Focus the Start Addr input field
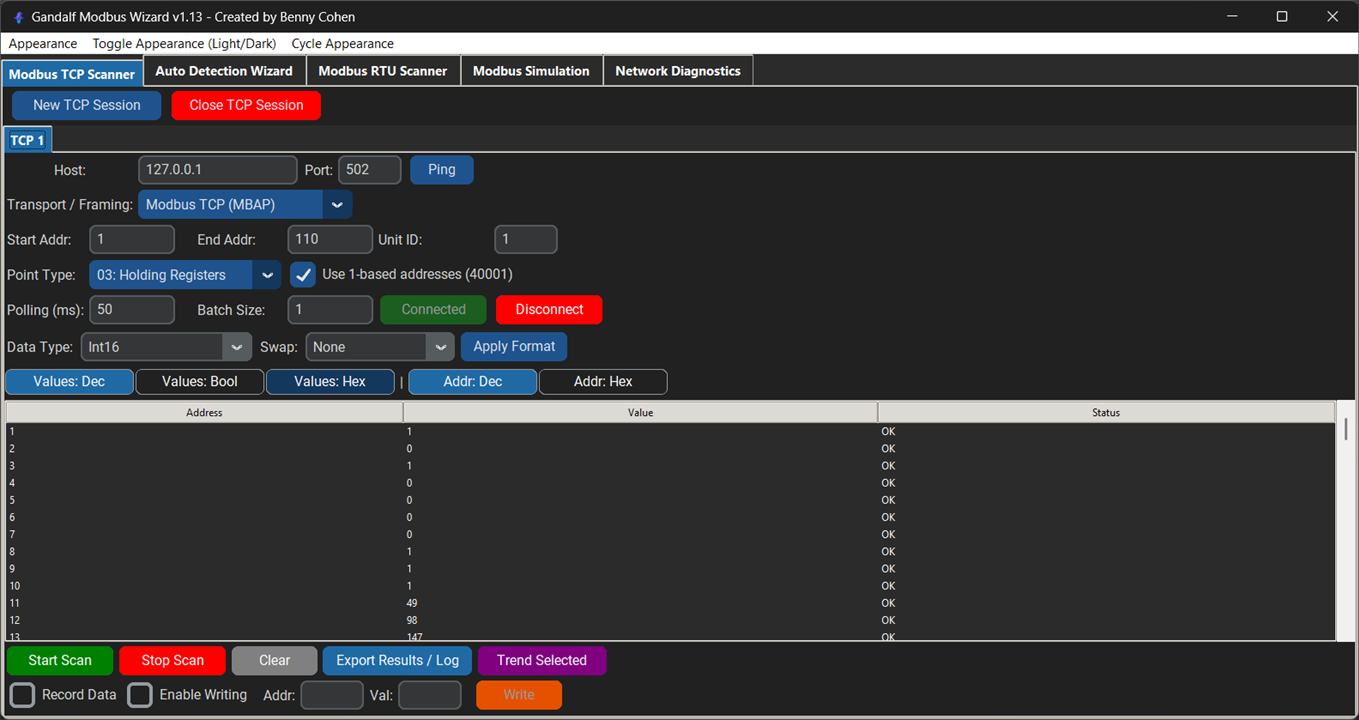1359x720 pixels. click(132, 239)
